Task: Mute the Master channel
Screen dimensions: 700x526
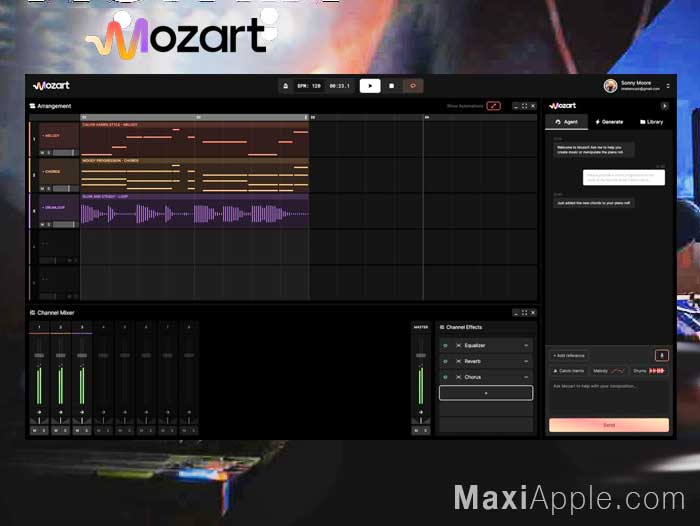Action: coord(416,430)
